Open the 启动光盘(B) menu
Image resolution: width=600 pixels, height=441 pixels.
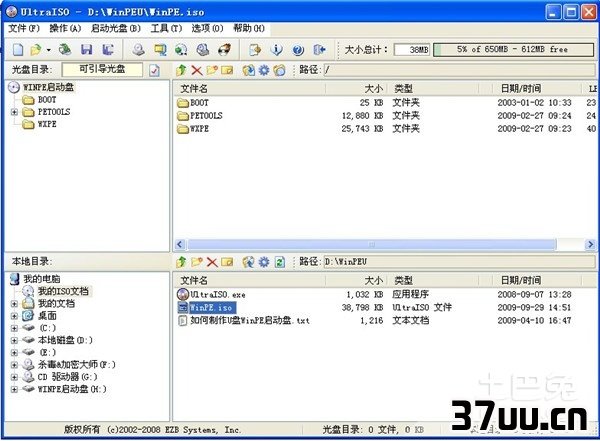coord(116,28)
